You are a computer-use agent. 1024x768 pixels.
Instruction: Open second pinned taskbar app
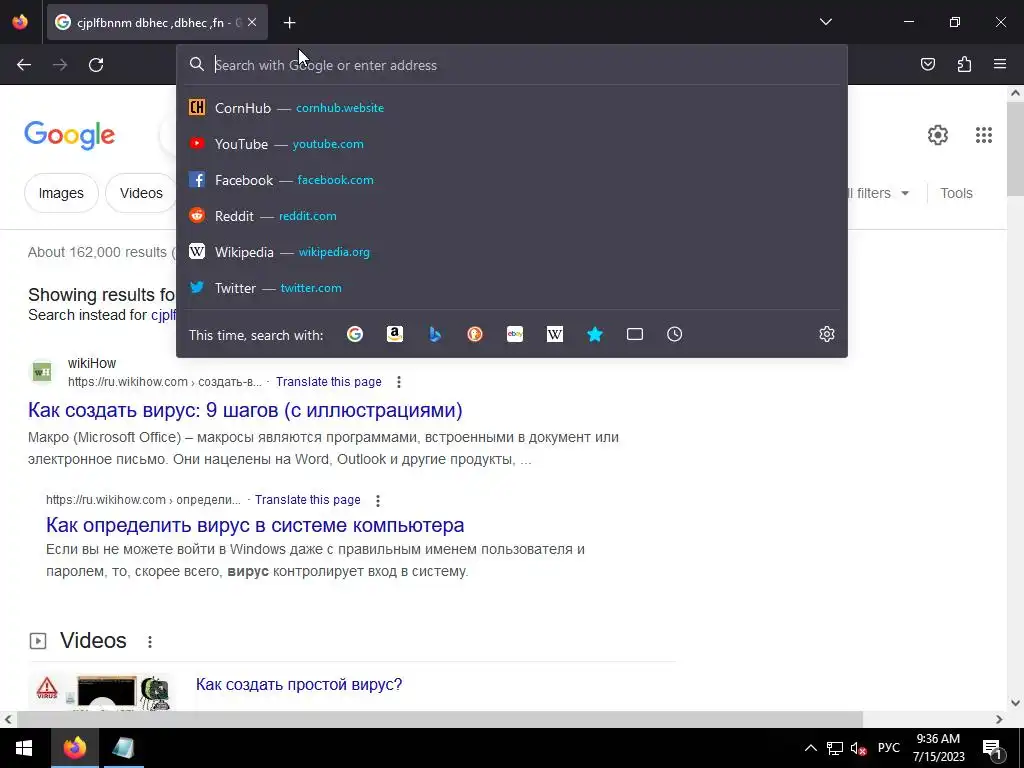[123, 748]
